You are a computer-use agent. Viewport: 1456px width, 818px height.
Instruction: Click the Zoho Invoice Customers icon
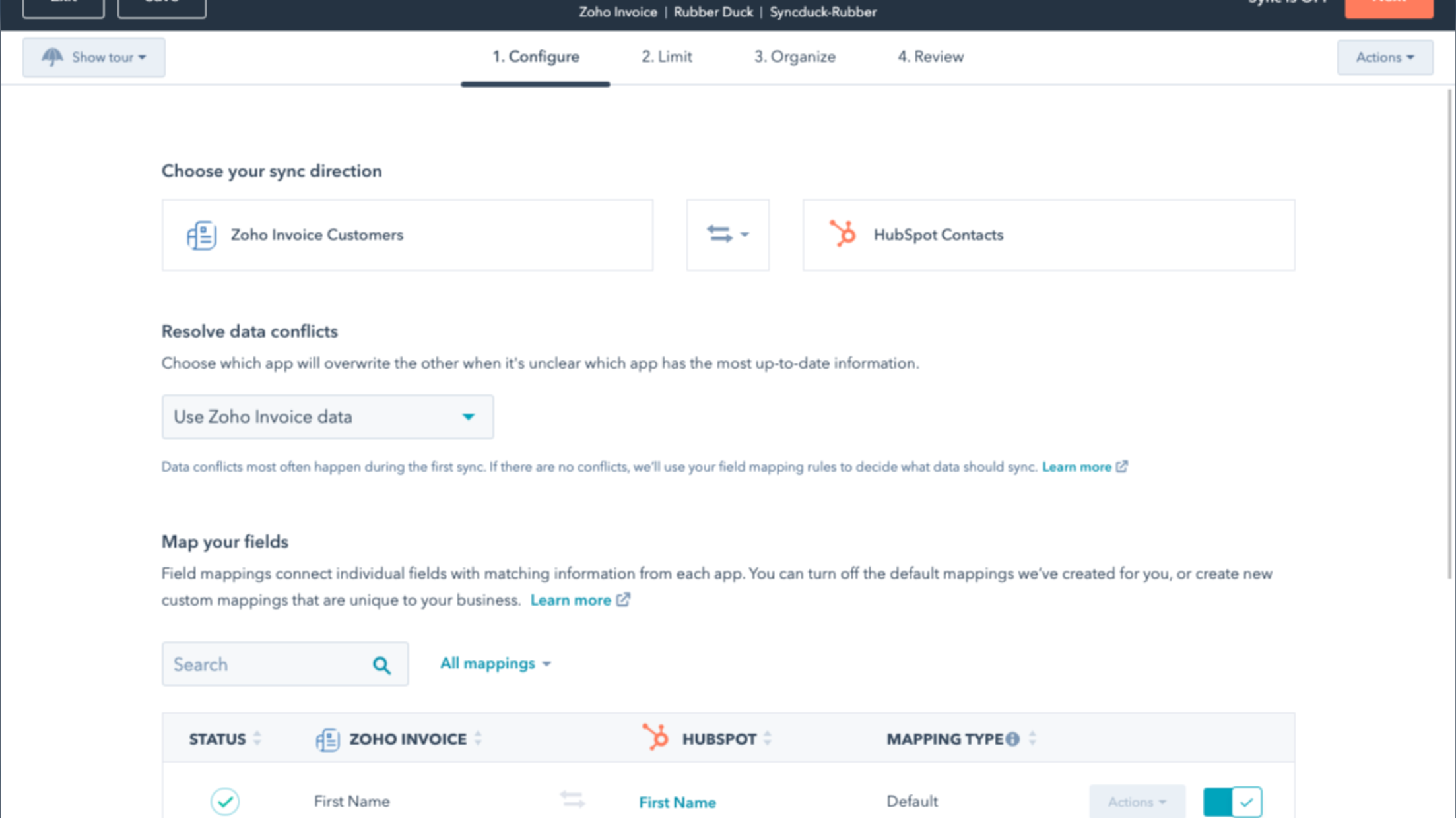[201, 235]
